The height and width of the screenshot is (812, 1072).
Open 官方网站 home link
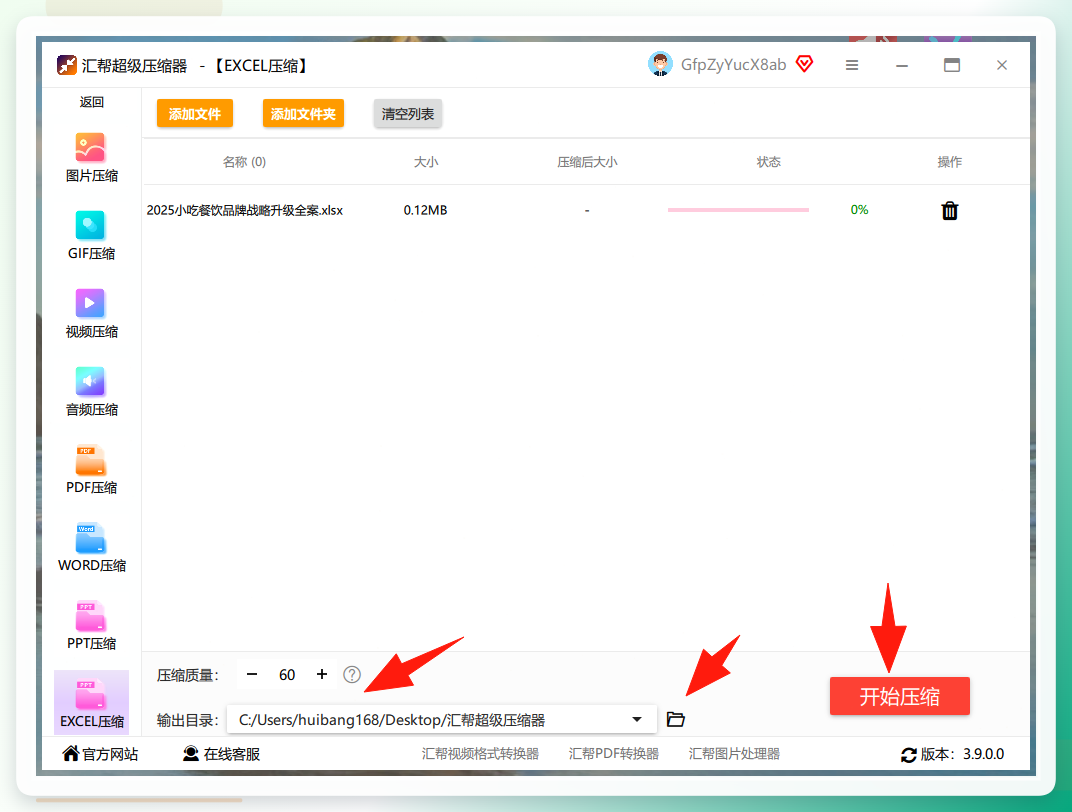point(100,754)
